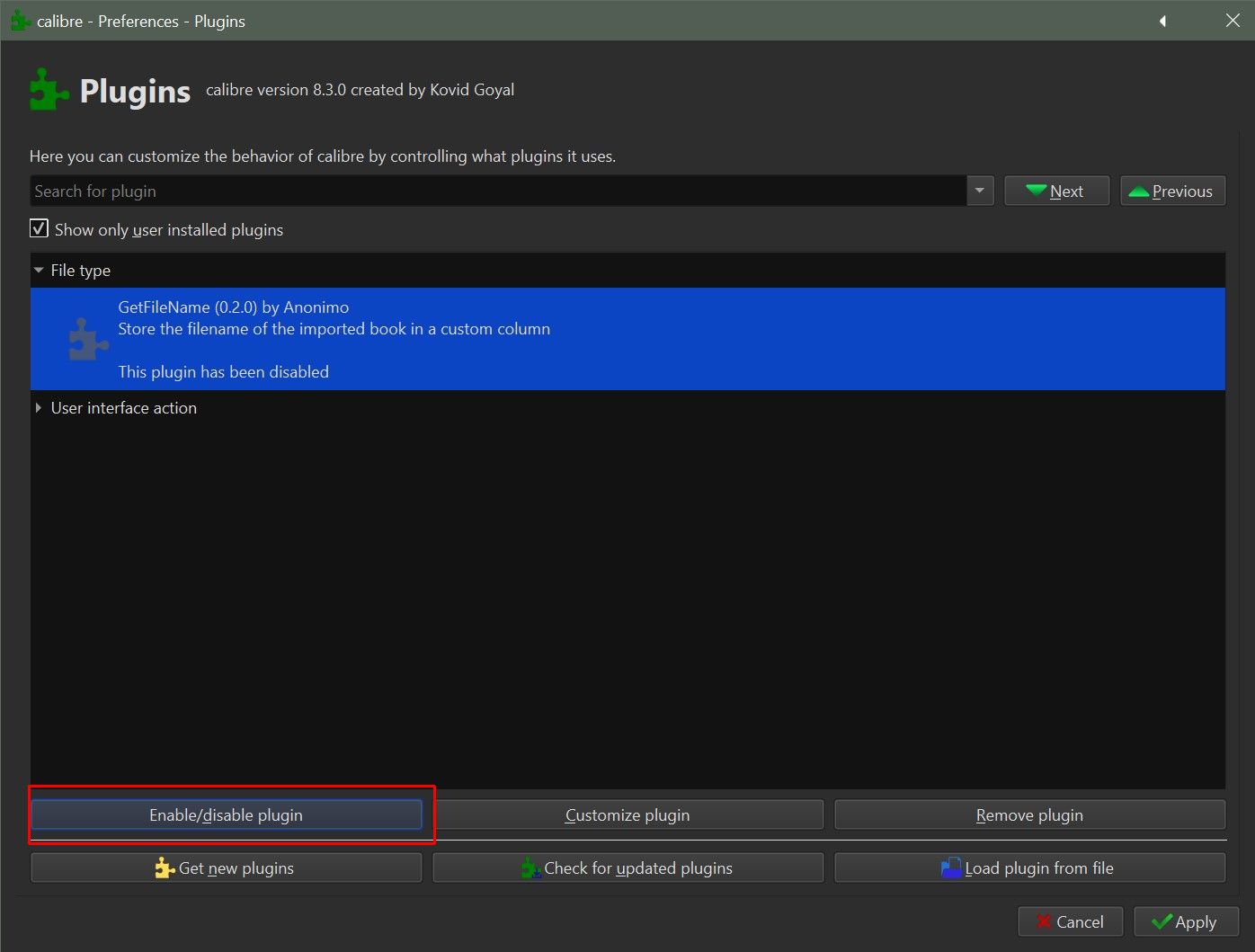This screenshot has height=952, width=1255.
Task: Click the blue file icon on Load plugin from file
Action: (x=951, y=867)
